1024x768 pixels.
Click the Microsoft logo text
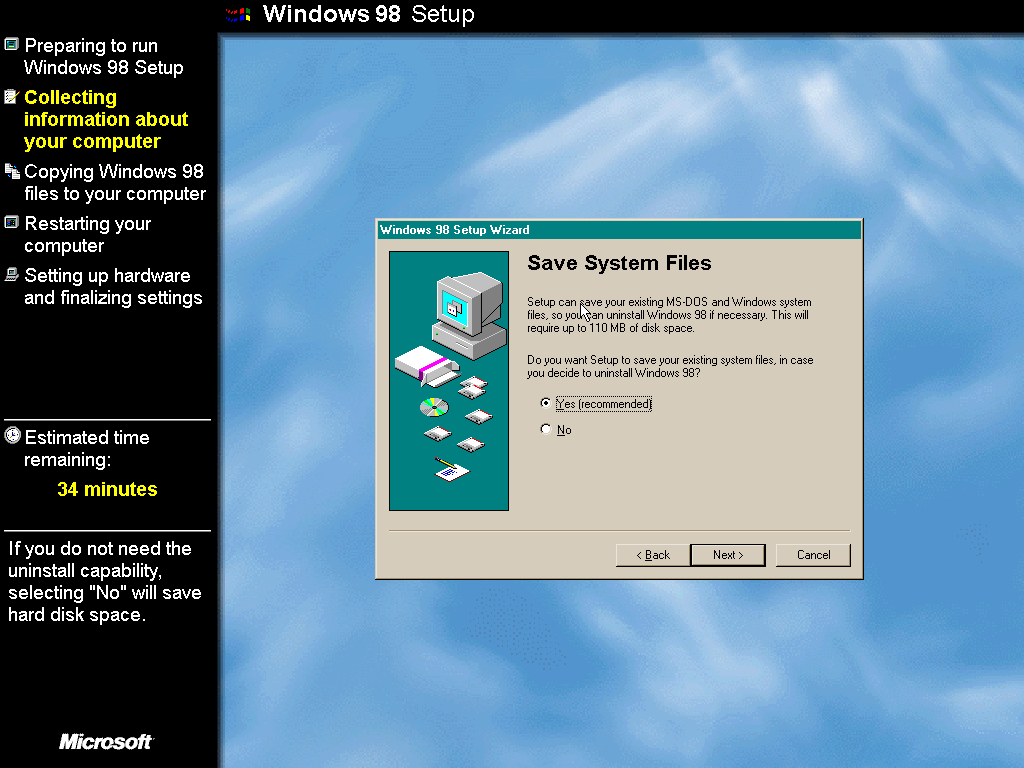click(x=105, y=742)
